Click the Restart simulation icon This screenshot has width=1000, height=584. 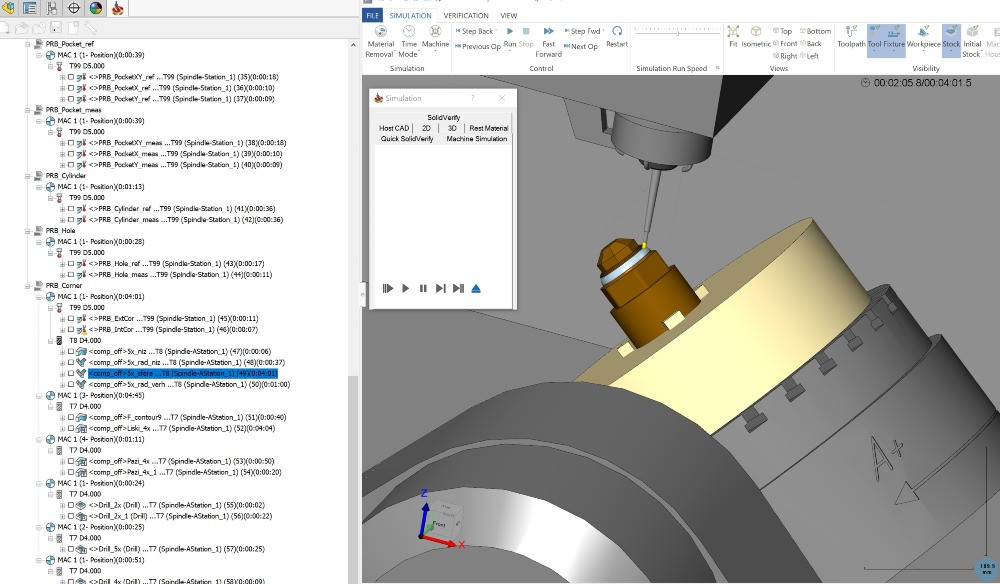616,30
